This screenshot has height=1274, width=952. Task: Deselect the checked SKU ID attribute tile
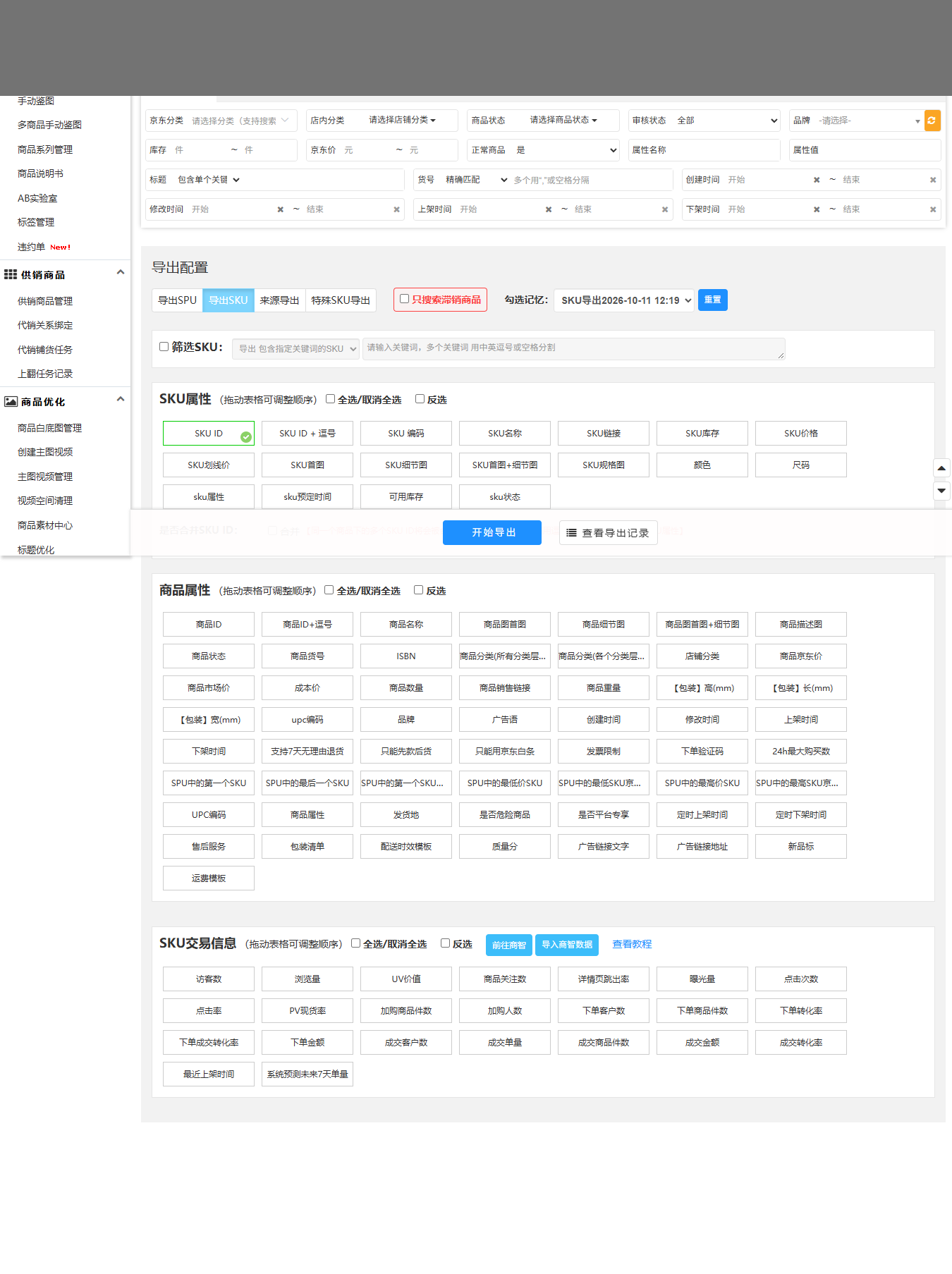(x=209, y=434)
